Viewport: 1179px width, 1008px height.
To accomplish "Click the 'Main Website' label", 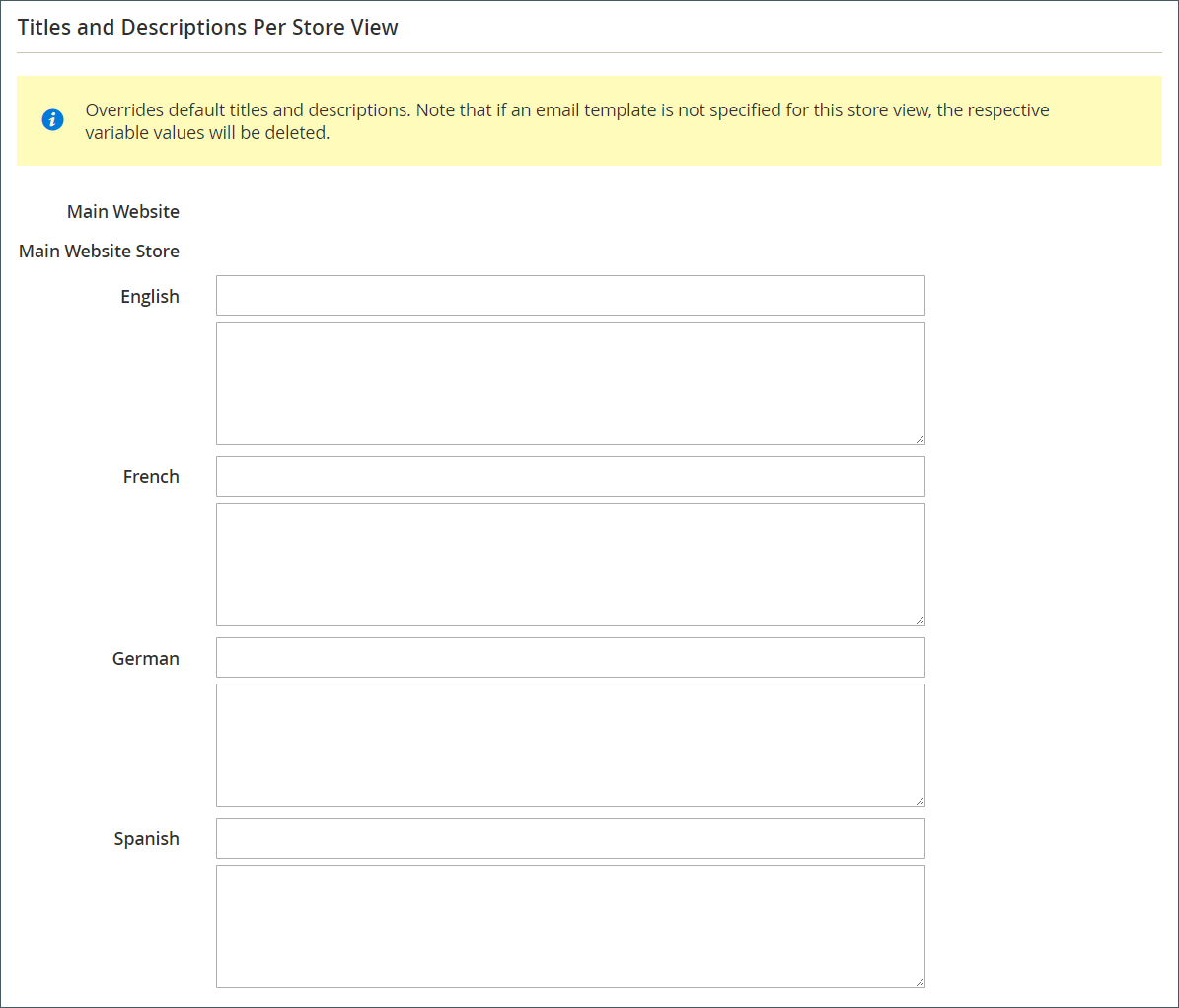I will click(x=123, y=212).
